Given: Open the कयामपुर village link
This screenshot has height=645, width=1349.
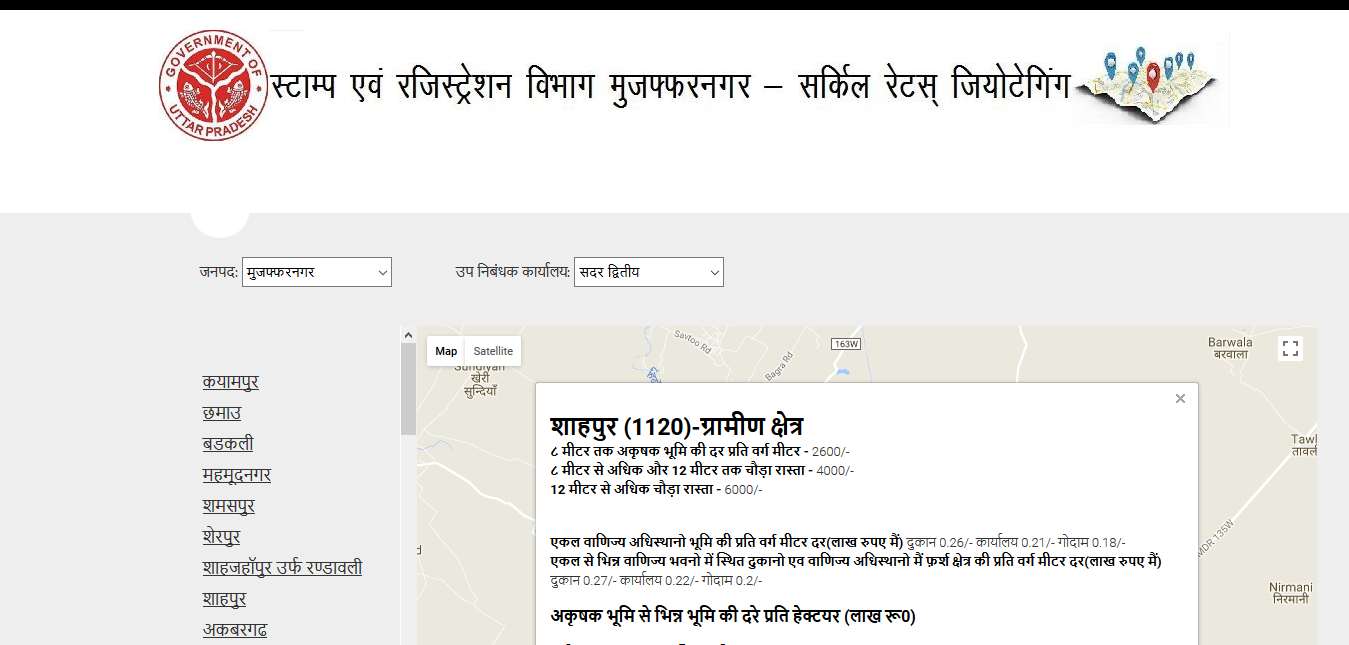Looking at the screenshot, I should [230, 382].
